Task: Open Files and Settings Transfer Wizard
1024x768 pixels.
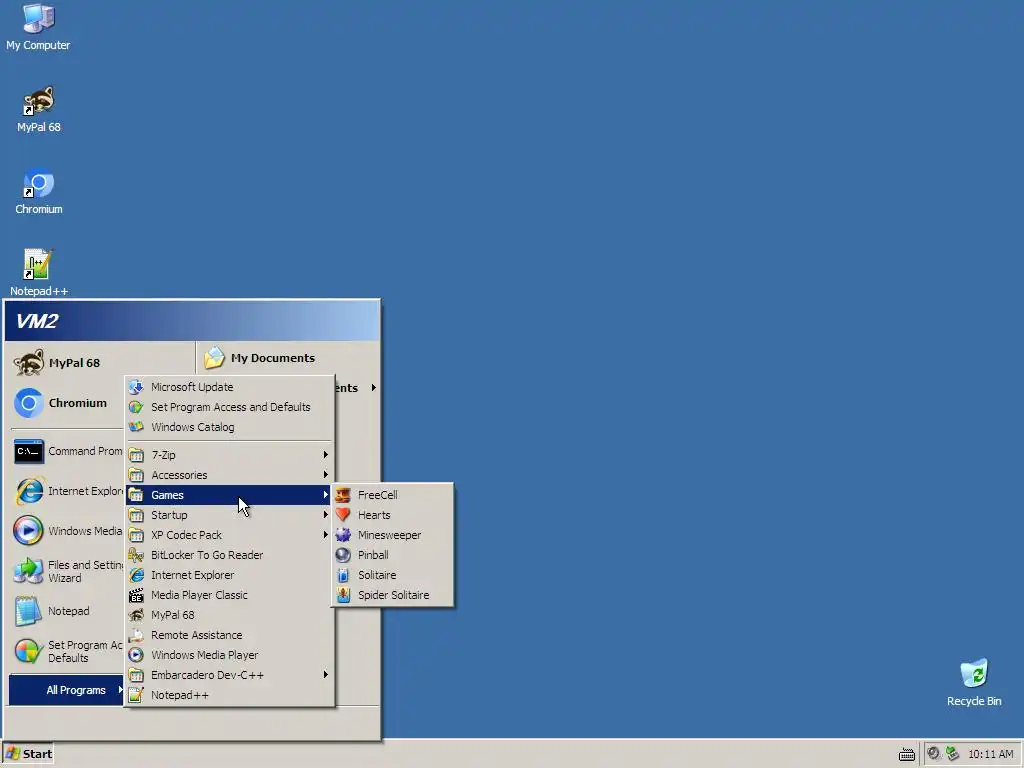Action: click(67, 571)
